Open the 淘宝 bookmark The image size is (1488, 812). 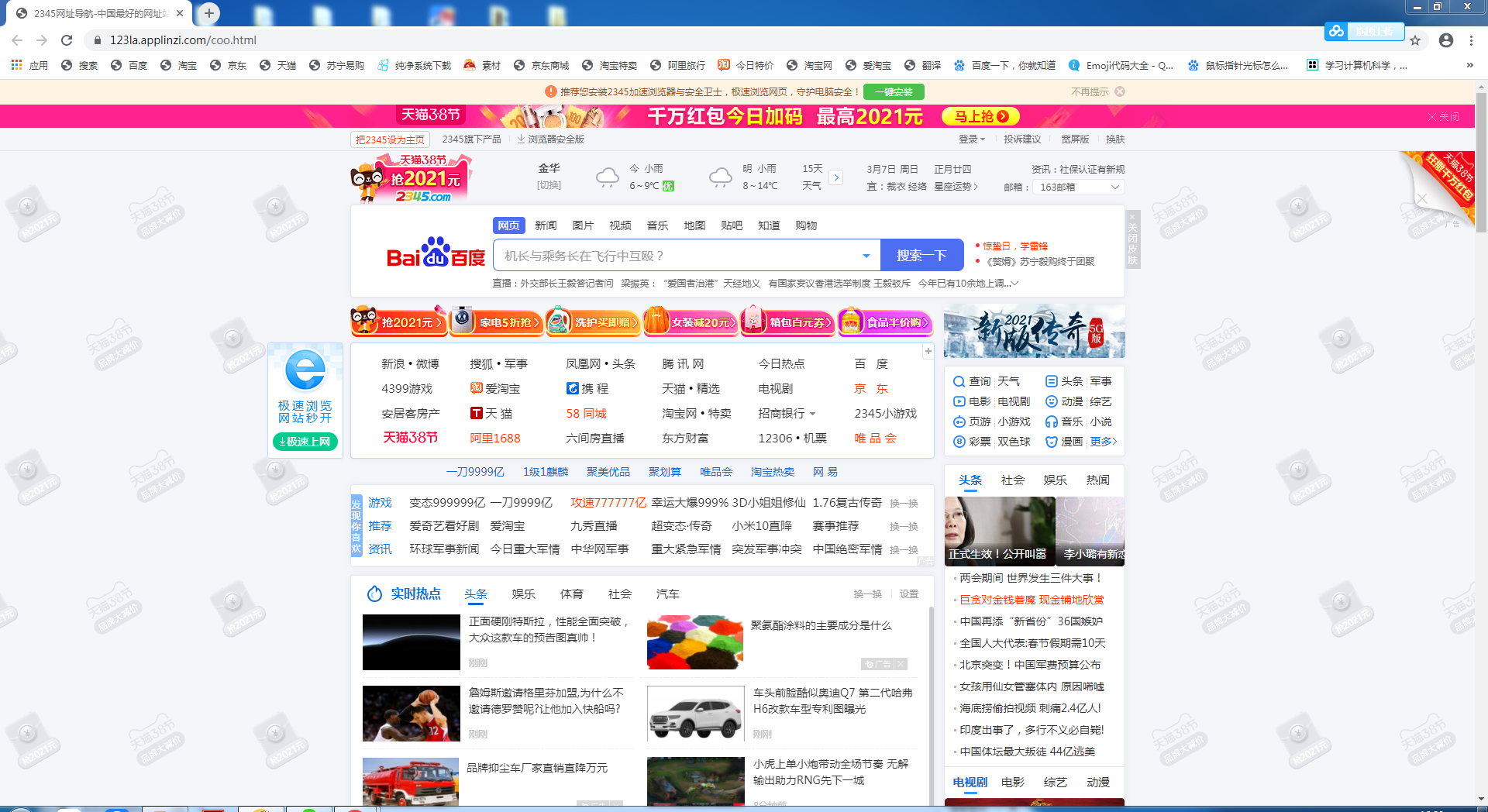coord(178,65)
